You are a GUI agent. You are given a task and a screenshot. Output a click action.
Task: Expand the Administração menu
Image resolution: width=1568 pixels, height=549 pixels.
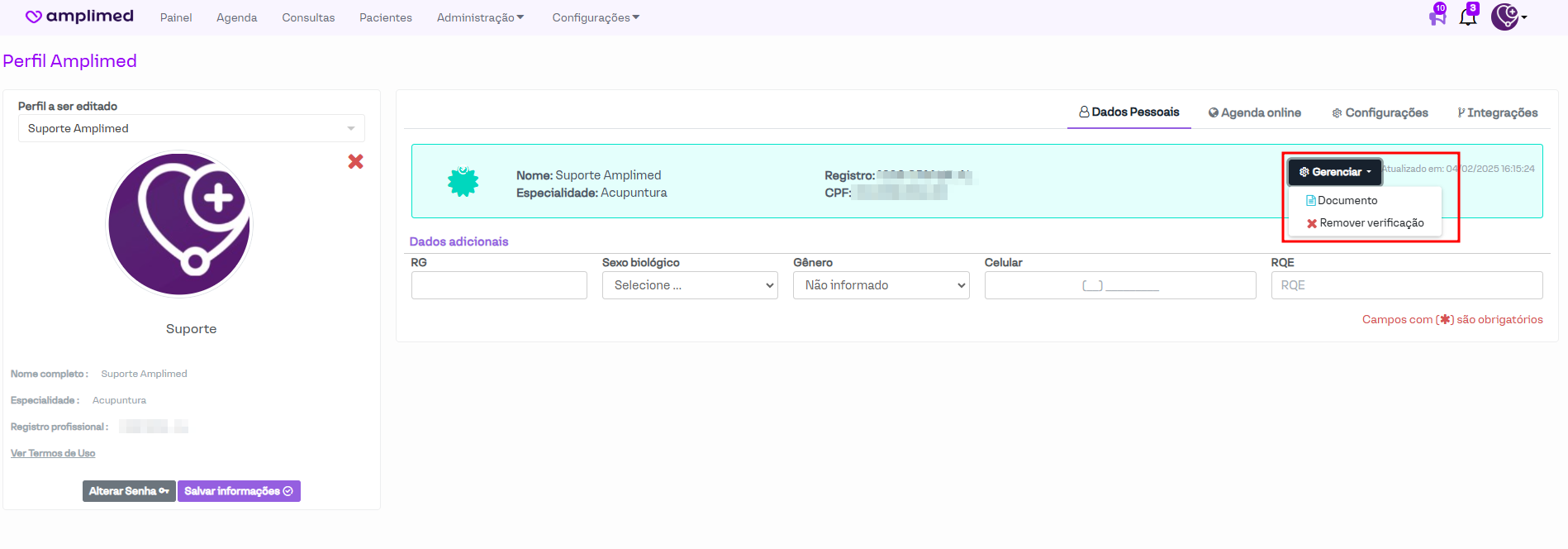[480, 17]
